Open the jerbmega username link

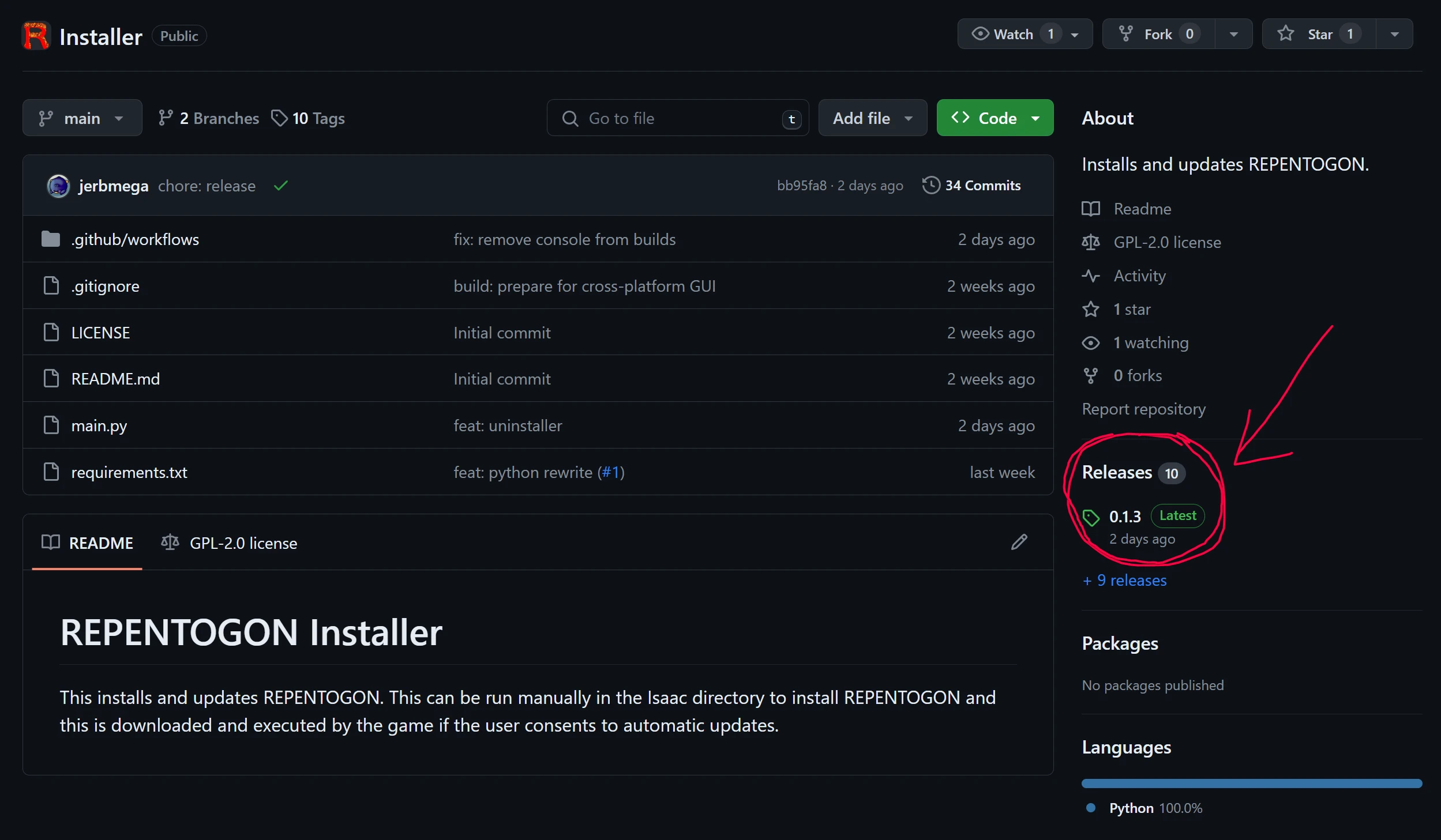pos(114,186)
